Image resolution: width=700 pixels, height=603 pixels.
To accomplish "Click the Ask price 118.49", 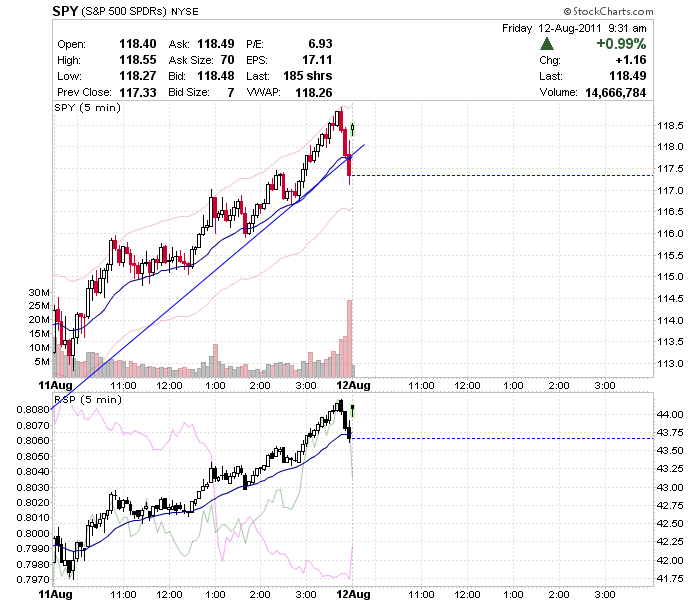I will pos(216,44).
